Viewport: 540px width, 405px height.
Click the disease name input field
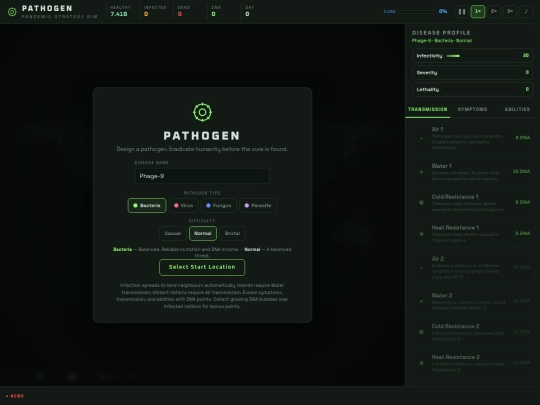(202, 176)
